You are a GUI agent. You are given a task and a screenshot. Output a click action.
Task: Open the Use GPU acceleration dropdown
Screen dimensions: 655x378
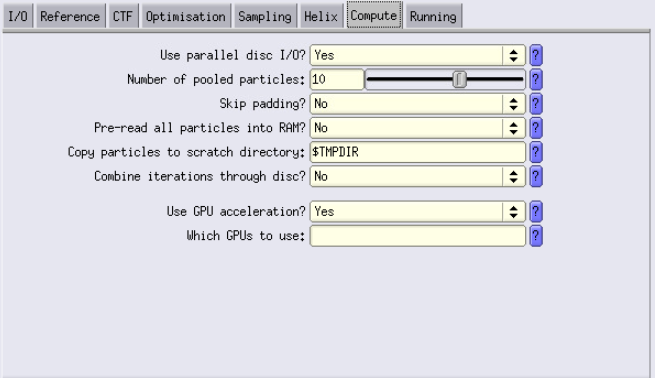(x=417, y=211)
